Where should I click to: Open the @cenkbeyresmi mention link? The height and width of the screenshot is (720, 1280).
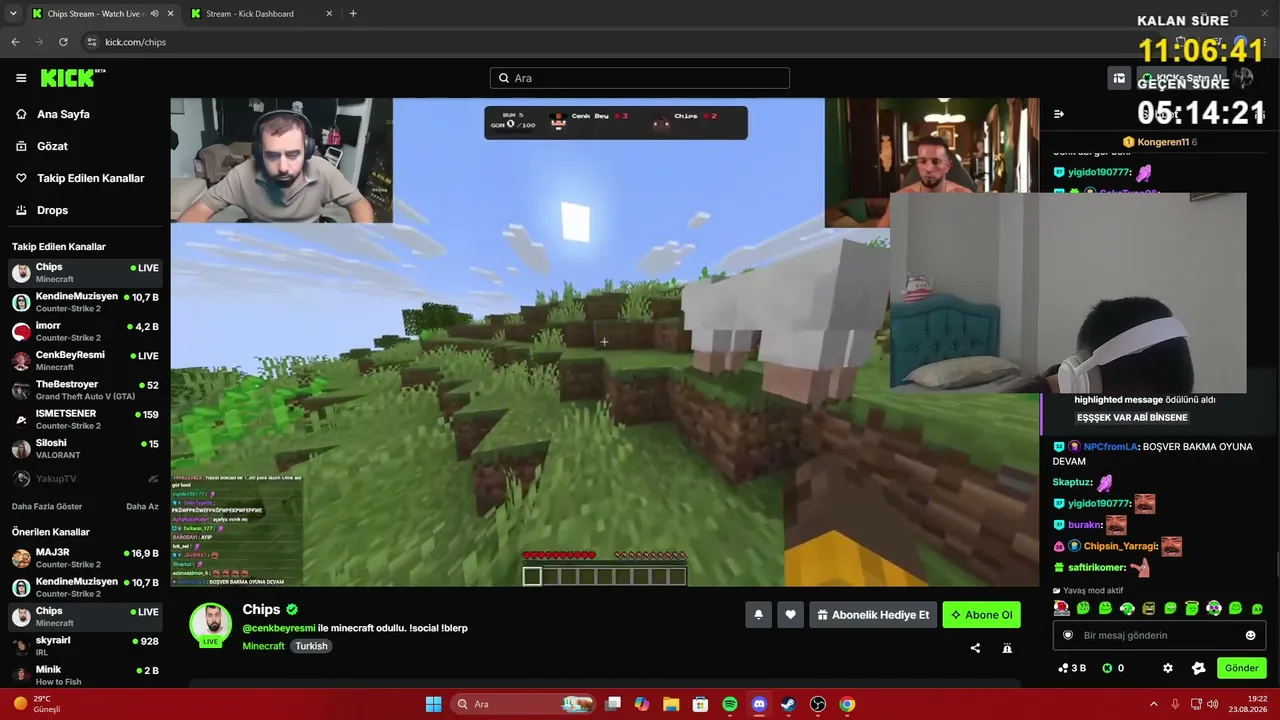click(279, 628)
